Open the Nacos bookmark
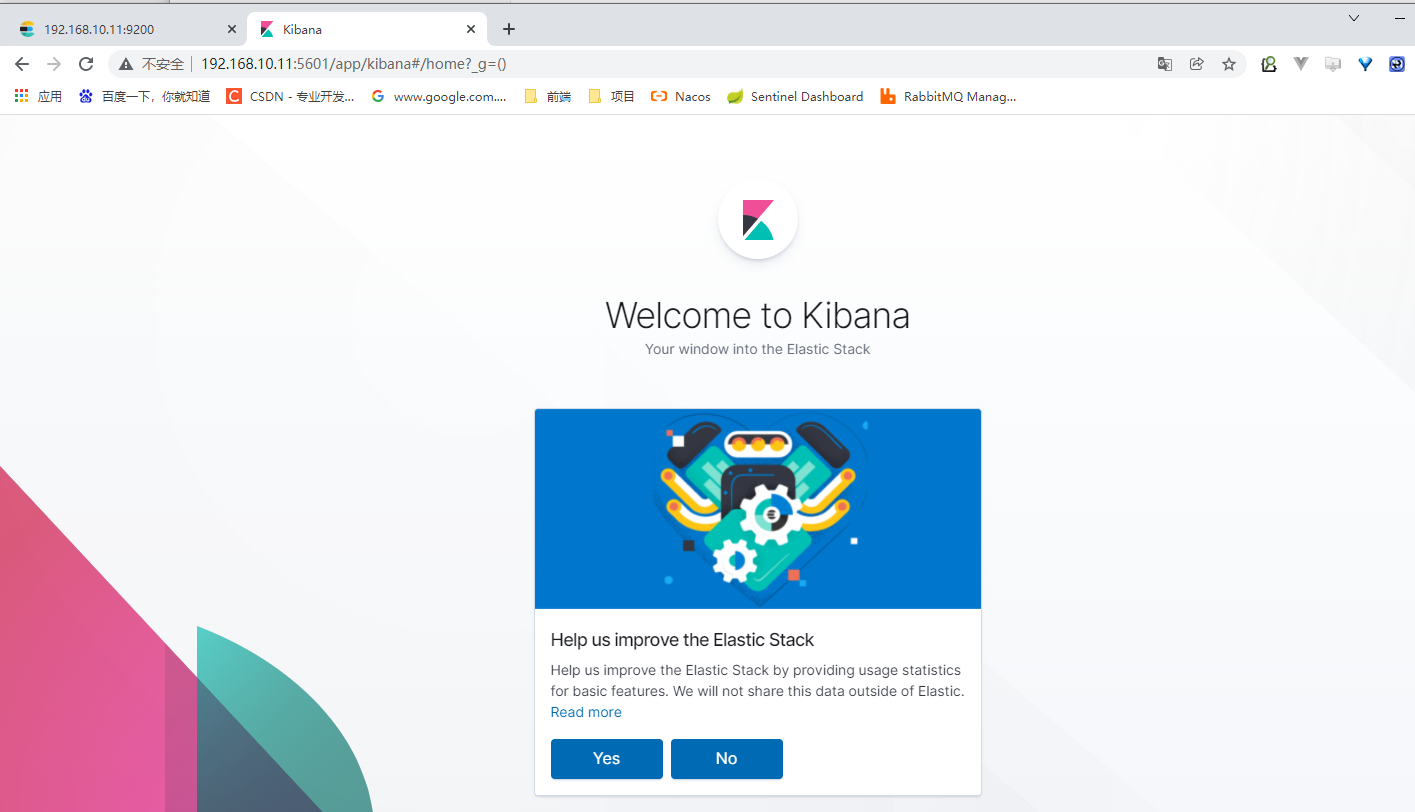 [681, 96]
